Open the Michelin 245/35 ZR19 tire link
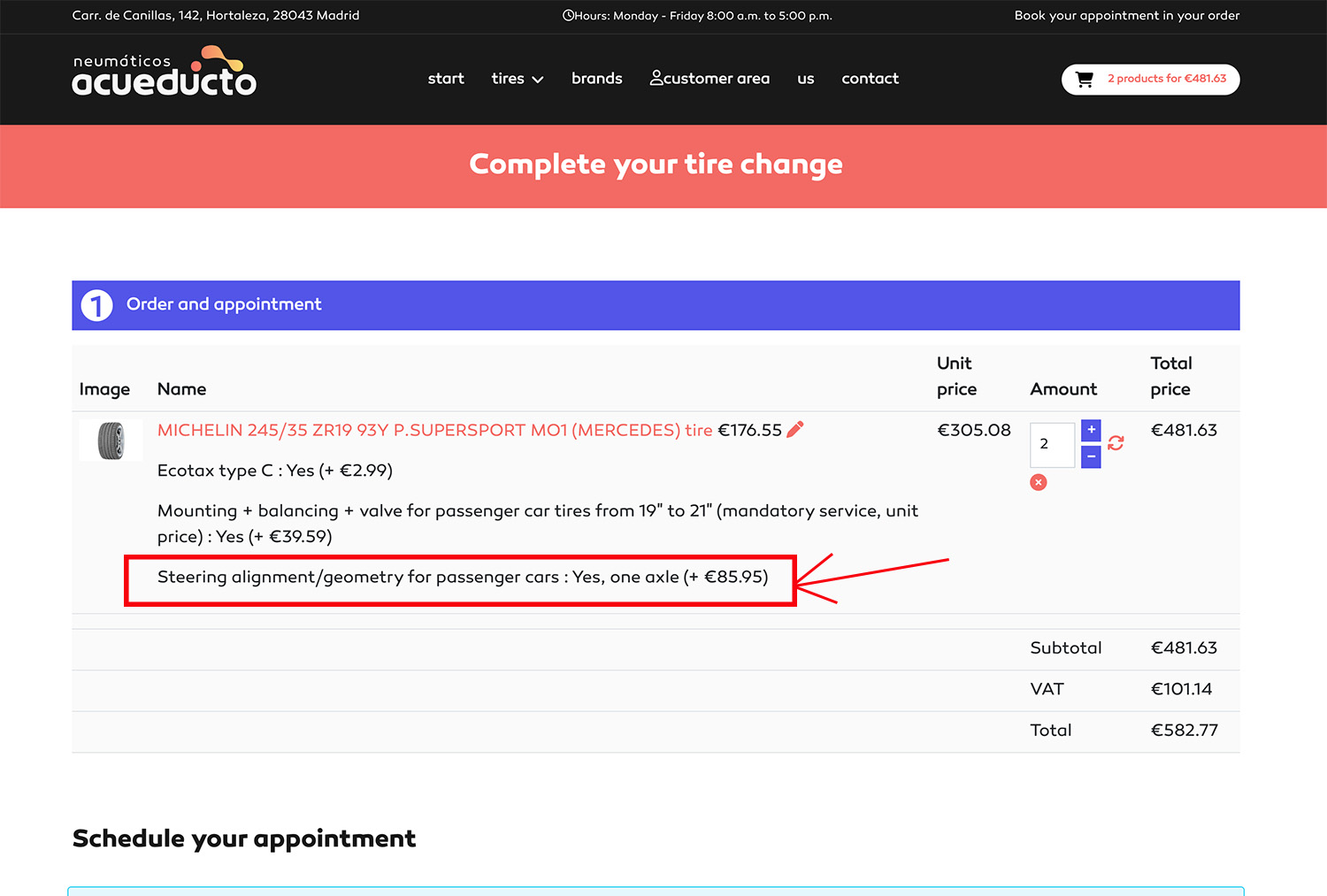1327x896 pixels. pyautogui.click(x=434, y=431)
